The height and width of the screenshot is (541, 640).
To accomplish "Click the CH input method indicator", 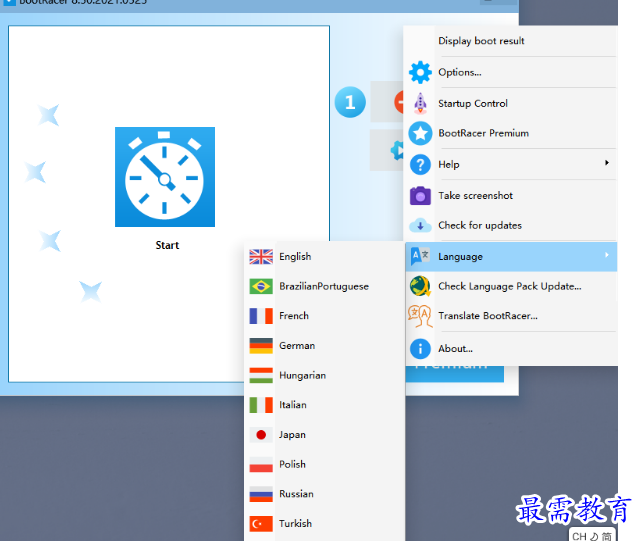I will point(580,536).
